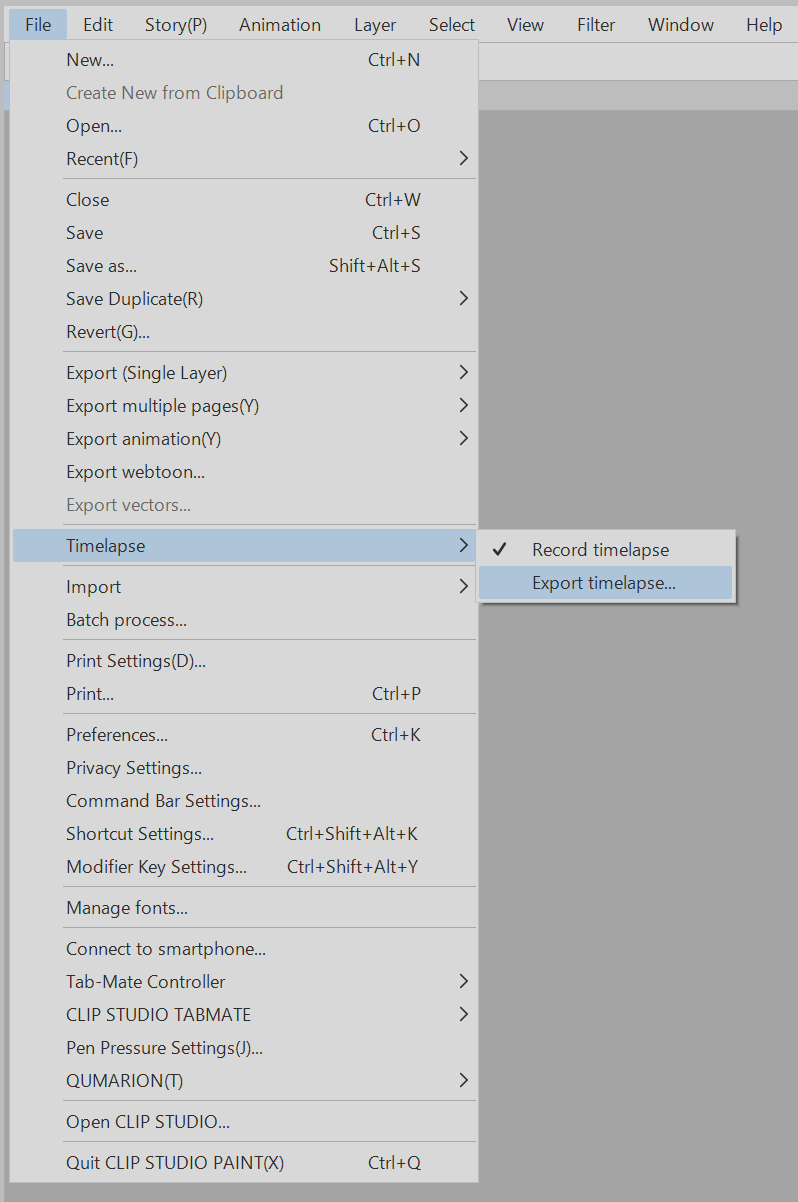The height and width of the screenshot is (1202, 798).
Task: Click the Filter menu bar item
Action: tap(596, 25)
